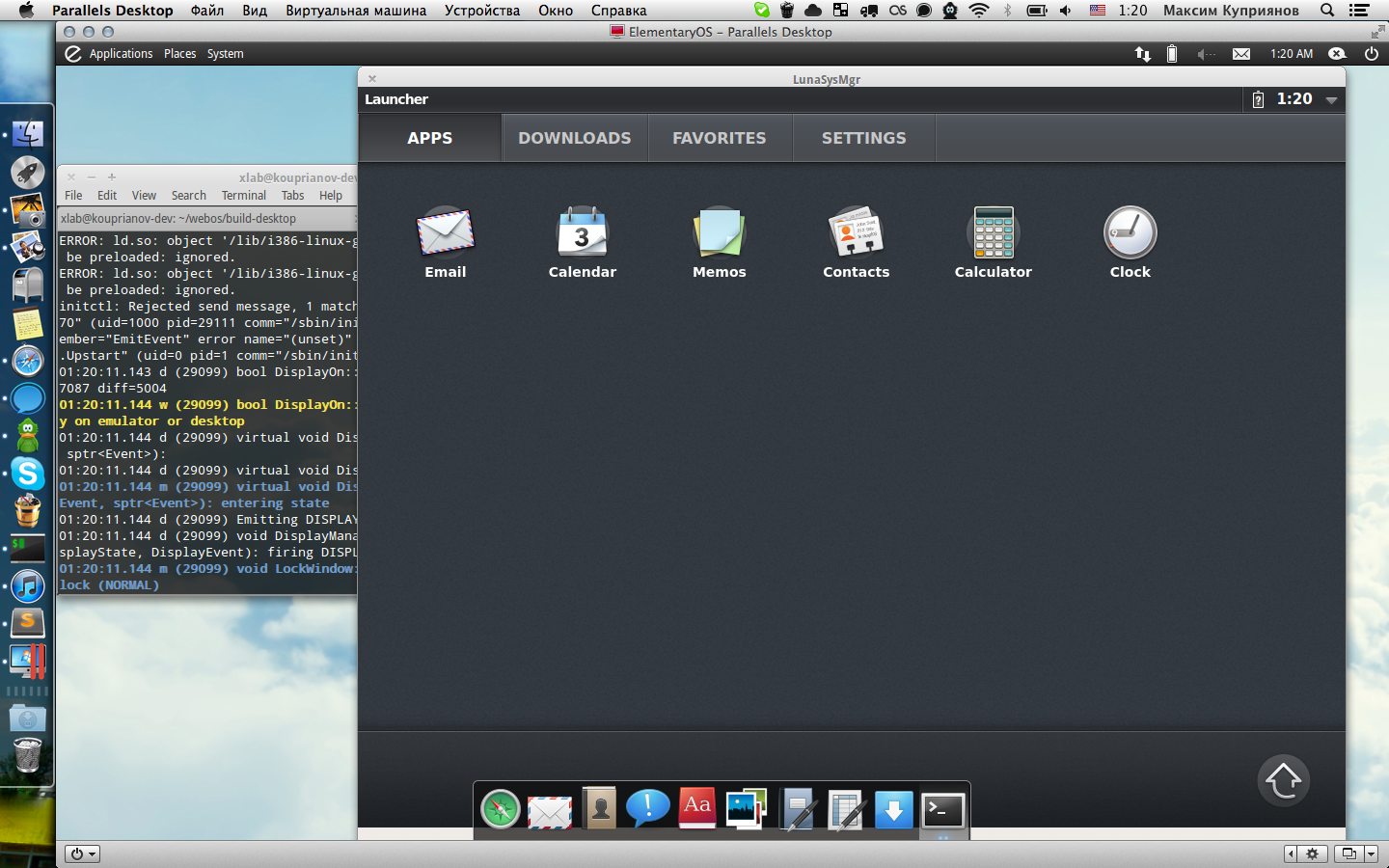Screen dimensions: 1389x868
Task: Open the power dropdown at bottom-left
Action: [x=82, y=854]
